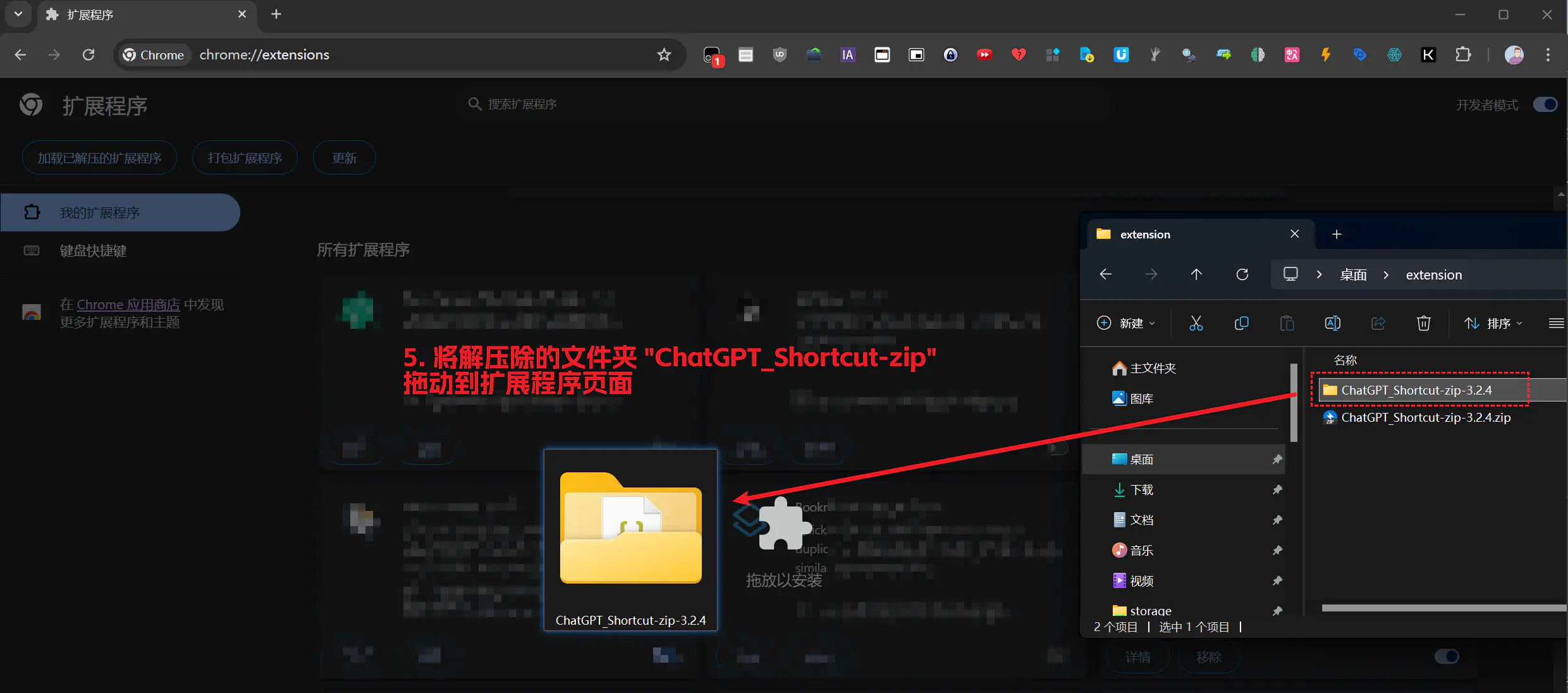Viewport: 1568px width, 693px height.
Task: Click the 搜索扩展程序 search field
Action: pyautogui.click(x=522, y=104)
